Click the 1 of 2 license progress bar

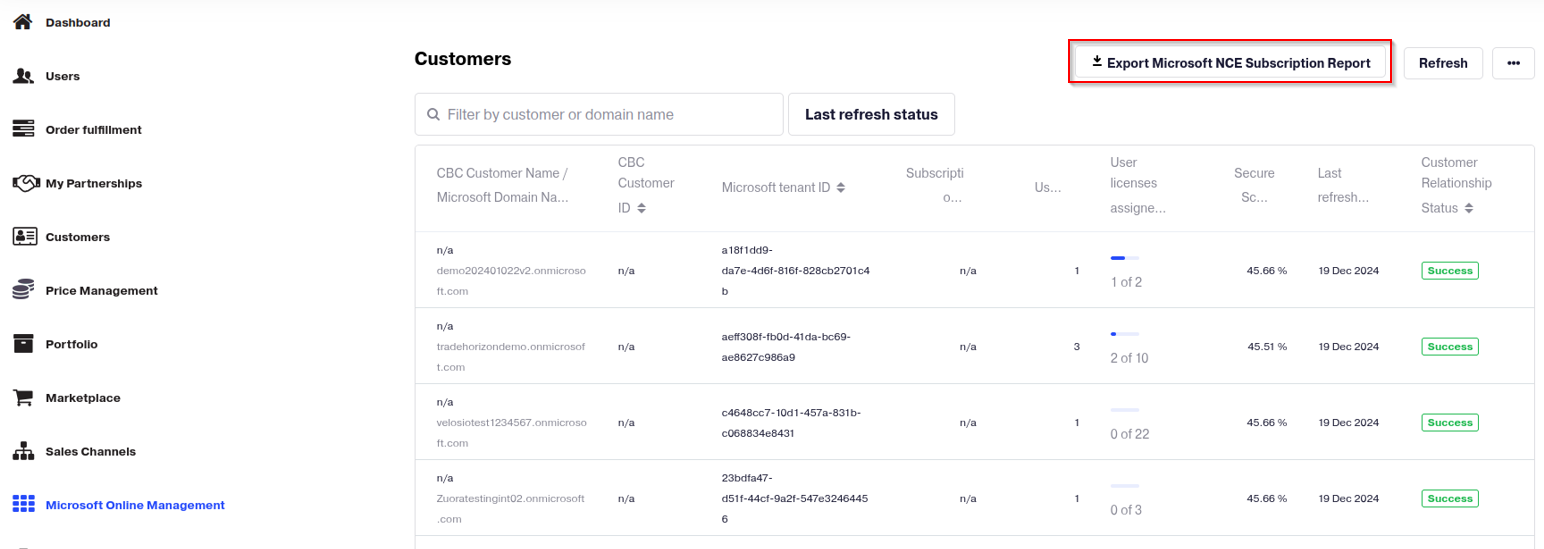click(1125, 258)
